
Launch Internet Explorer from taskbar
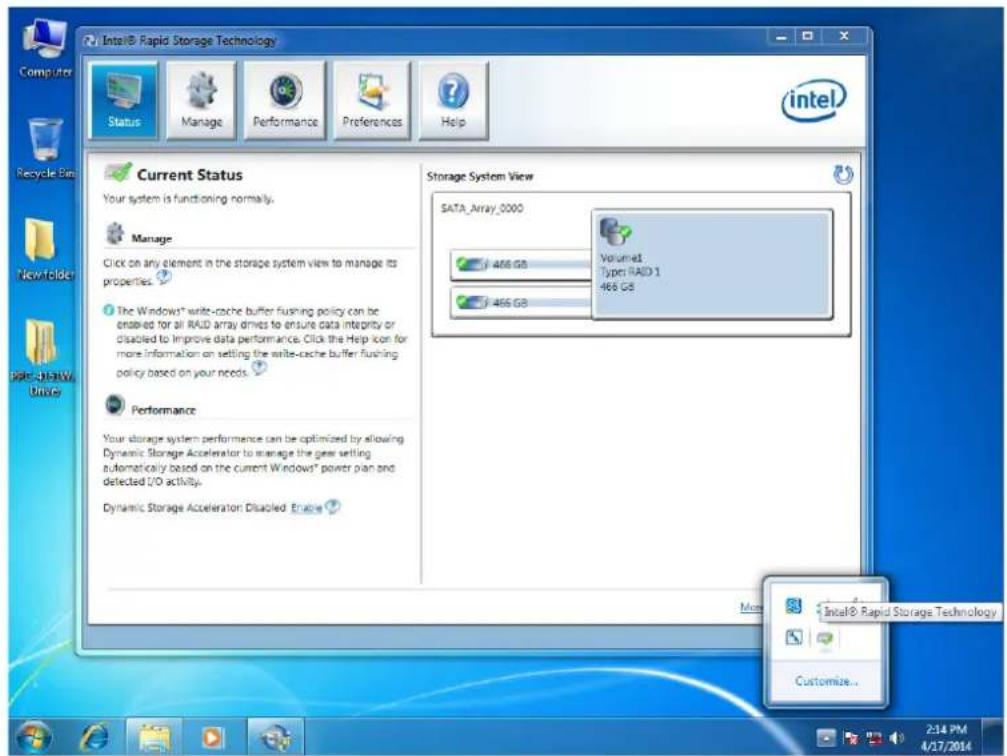(x=95, y=737)
